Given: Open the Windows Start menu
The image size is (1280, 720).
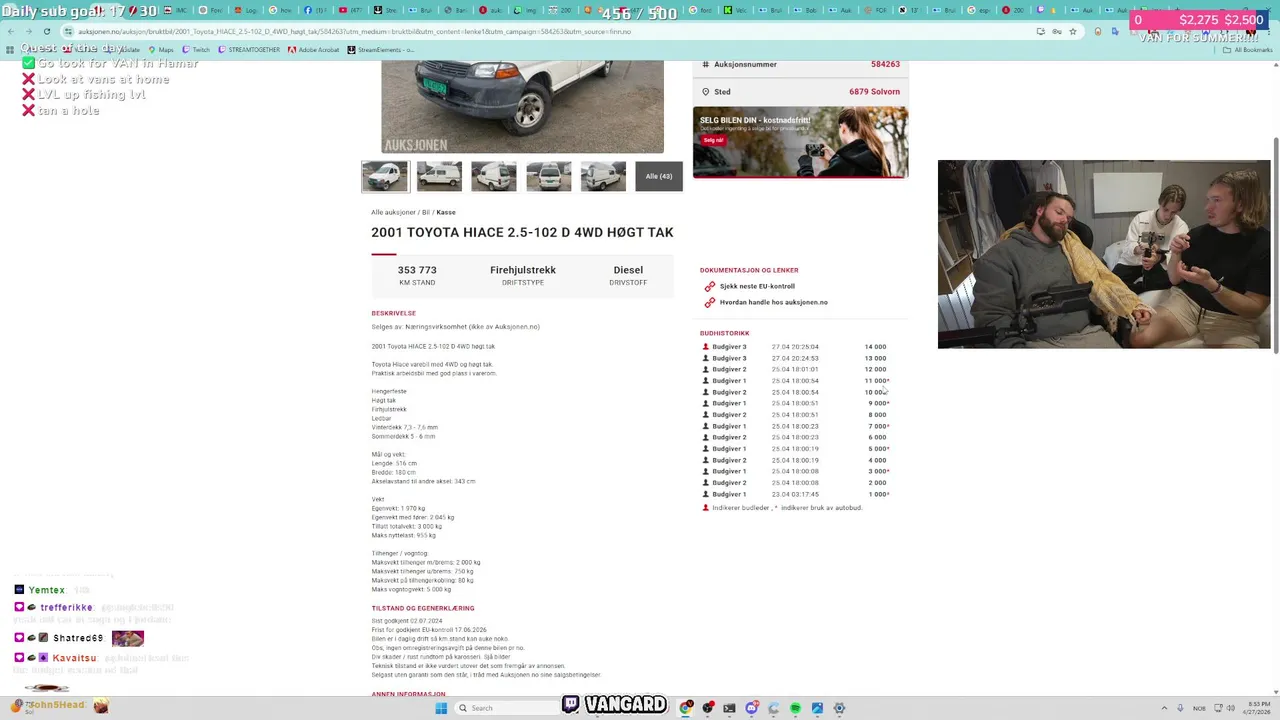Looking at the screenshot, I should point(441,708).
